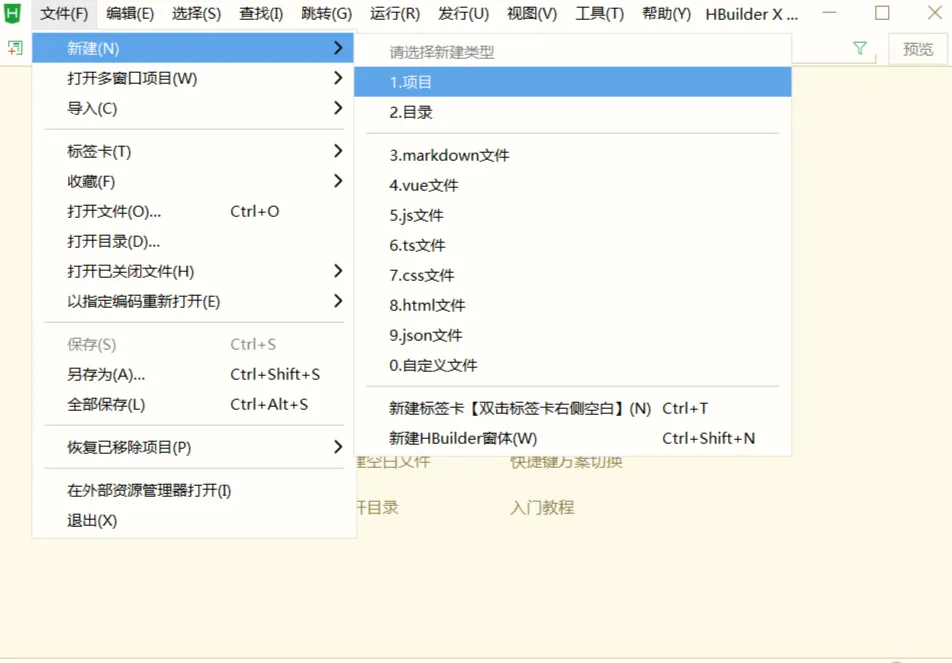Expand the 标签卡(T) submenu

pyautogui.click(x=99, y=151)
